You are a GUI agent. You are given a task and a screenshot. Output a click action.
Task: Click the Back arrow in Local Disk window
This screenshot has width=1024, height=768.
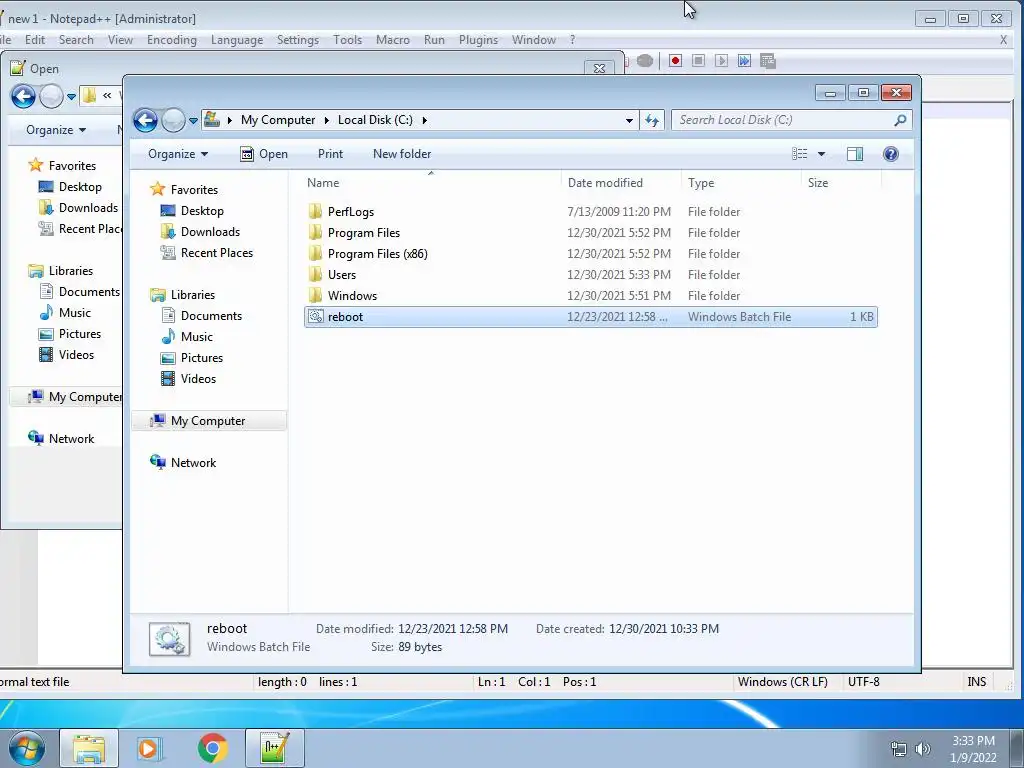[145, 120]
